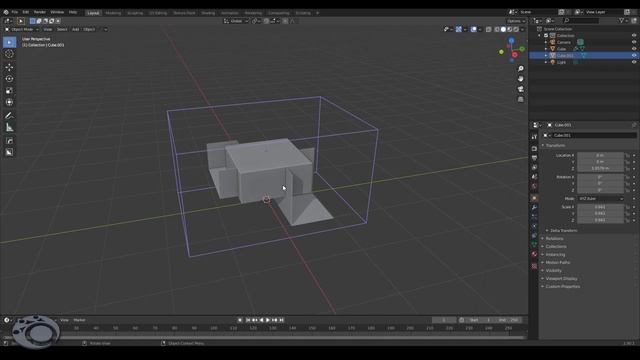Open the Output properties tab
The width and height of the screenshot is (640, 360).
pos(534,158)
